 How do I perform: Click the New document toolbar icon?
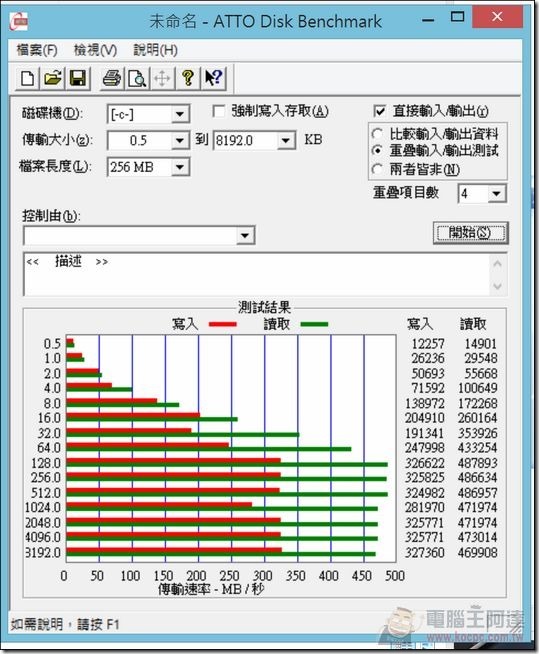coord(28,78)
